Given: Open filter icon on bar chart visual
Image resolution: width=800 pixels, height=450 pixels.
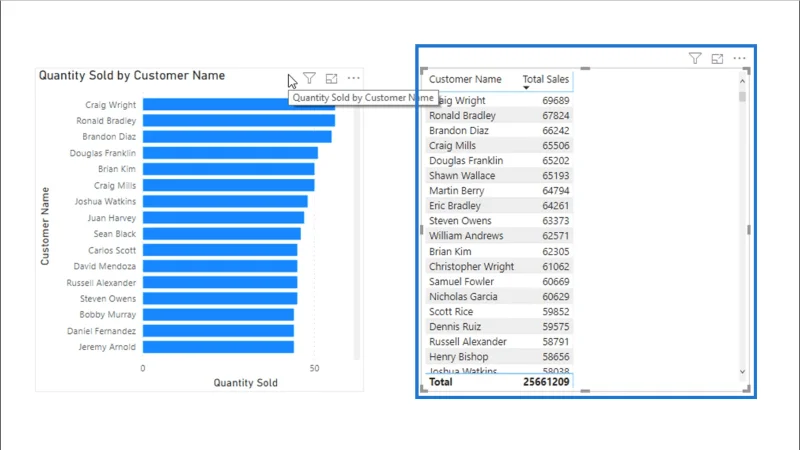Looking at the screenshot, I should pyautogui.click(x=309, y=78).
